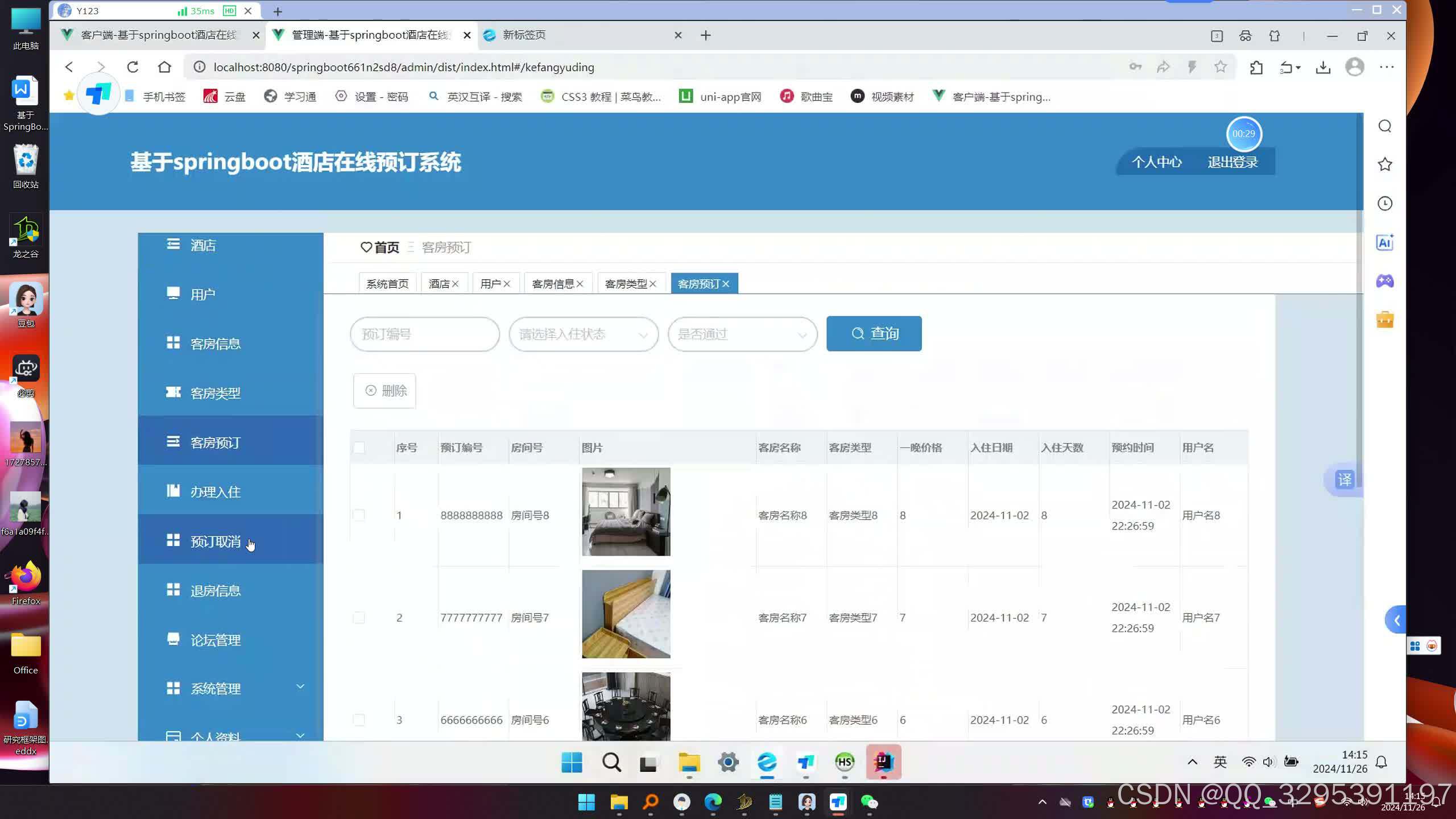
Task: Open 客房信息 in the sidebar
Action: 230,344
